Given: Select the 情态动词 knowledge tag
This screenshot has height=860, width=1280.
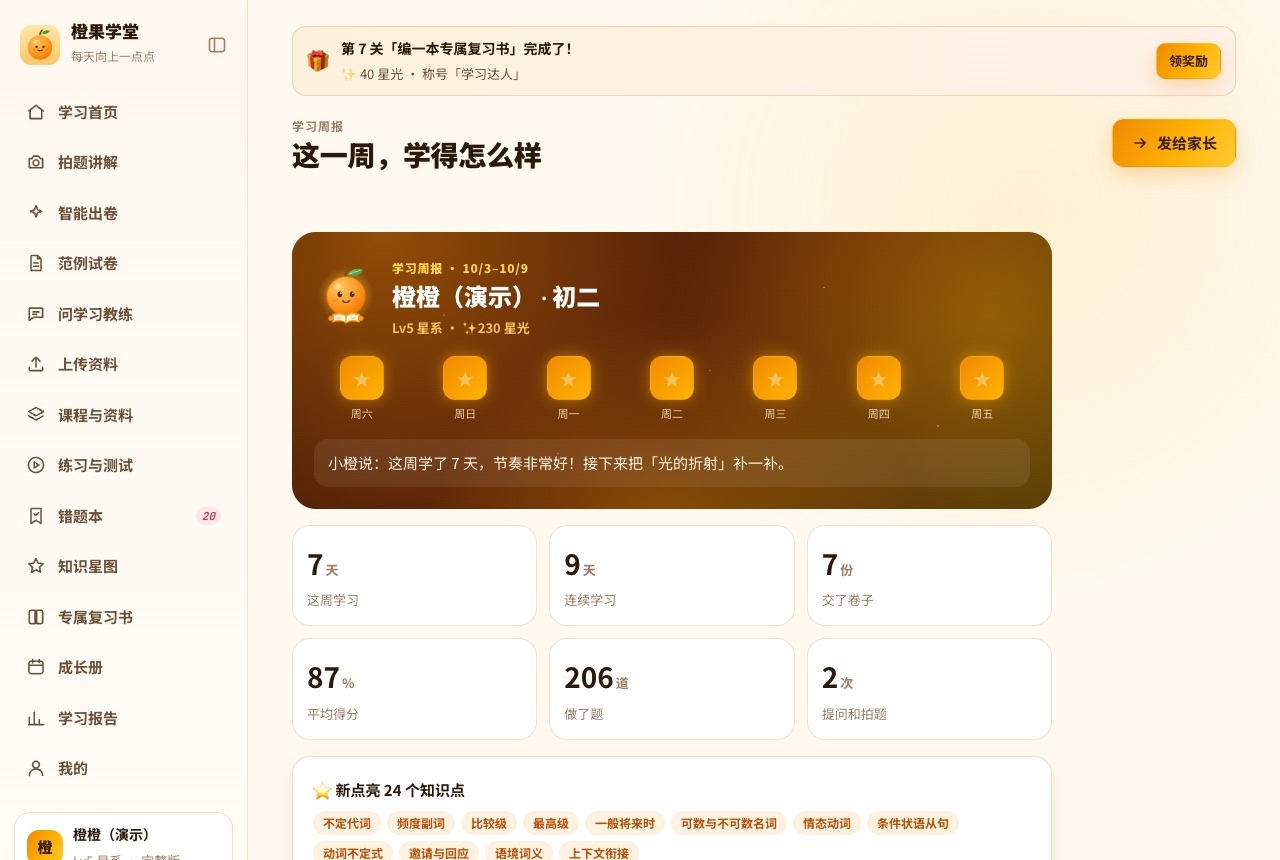Looking at the screenshot, I should (x=827, y=823).
